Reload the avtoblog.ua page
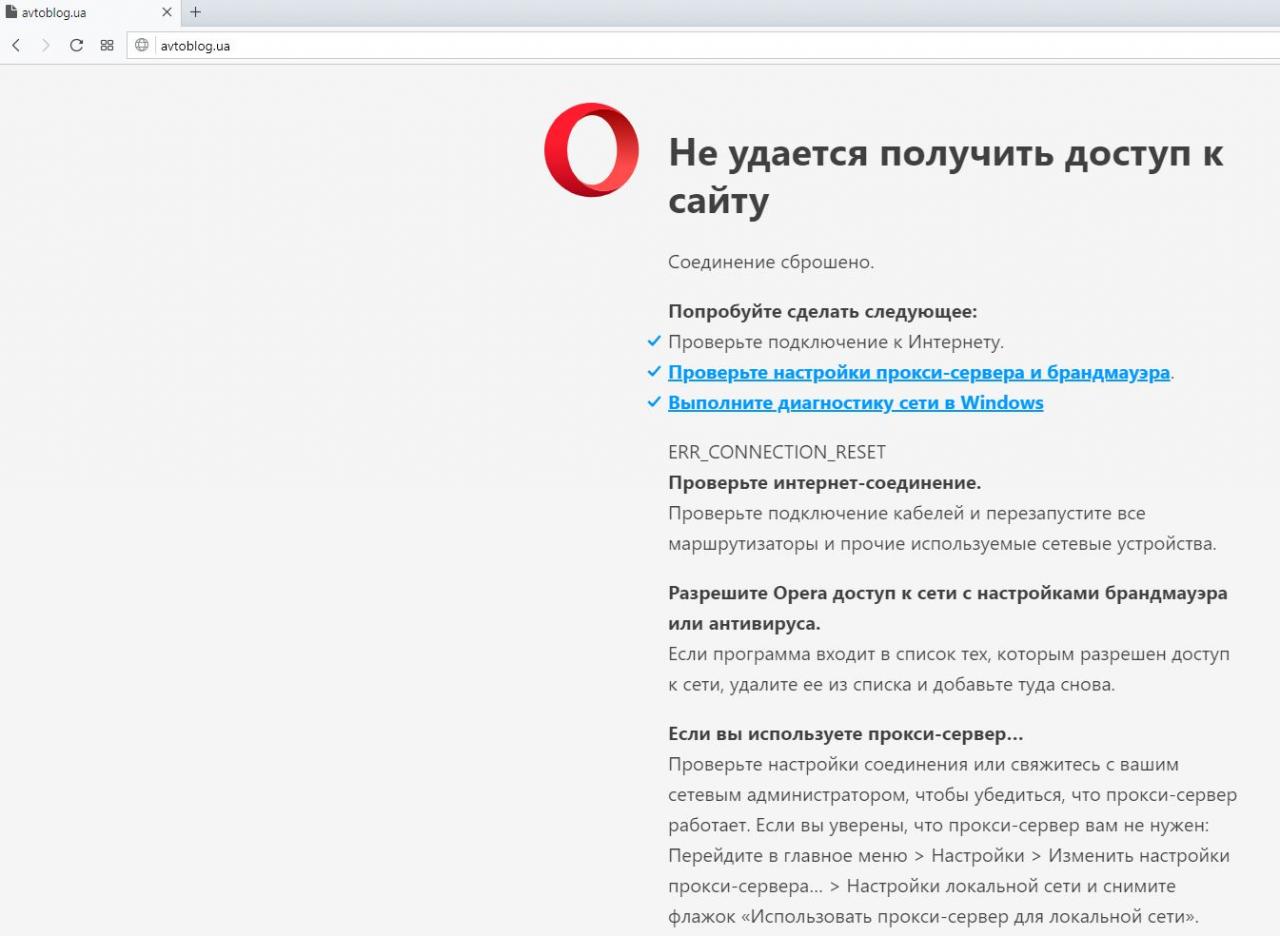The width and height of the screenshot is (1280, 936). click(x=76, y=45)
